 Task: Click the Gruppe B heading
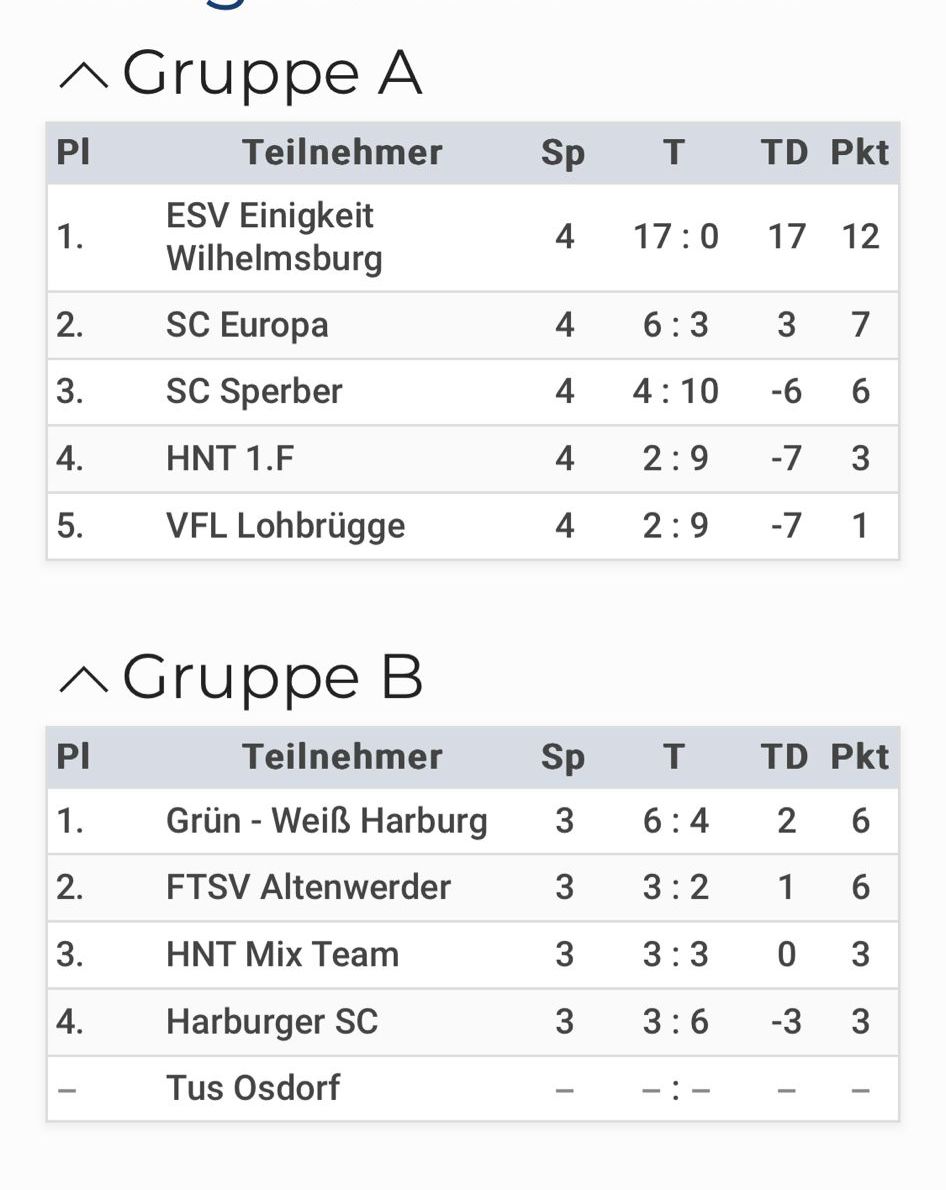tap(273, 678)
